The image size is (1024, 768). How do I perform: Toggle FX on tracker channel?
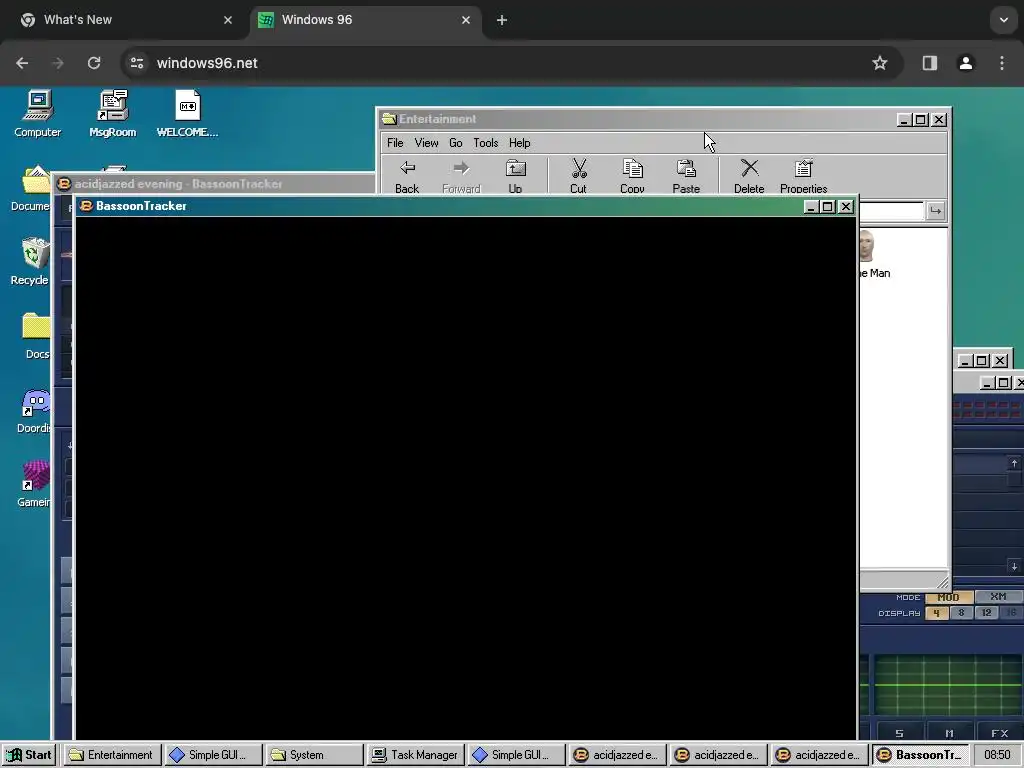999,733
